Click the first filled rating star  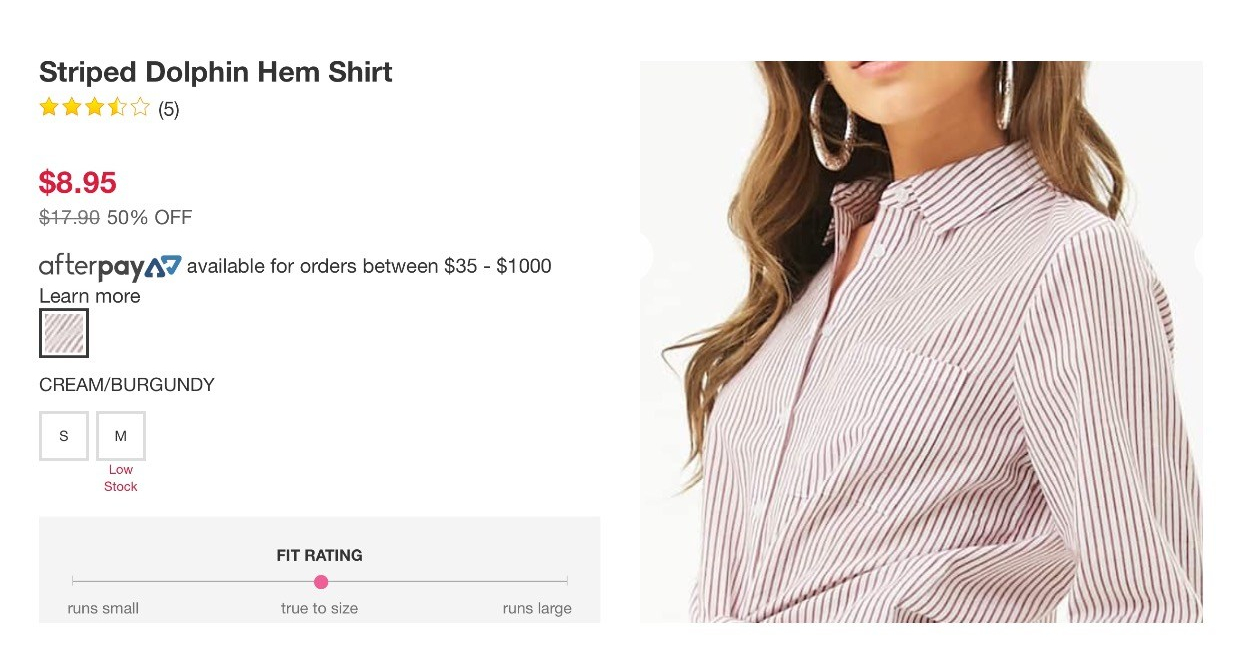coord(49,107)
